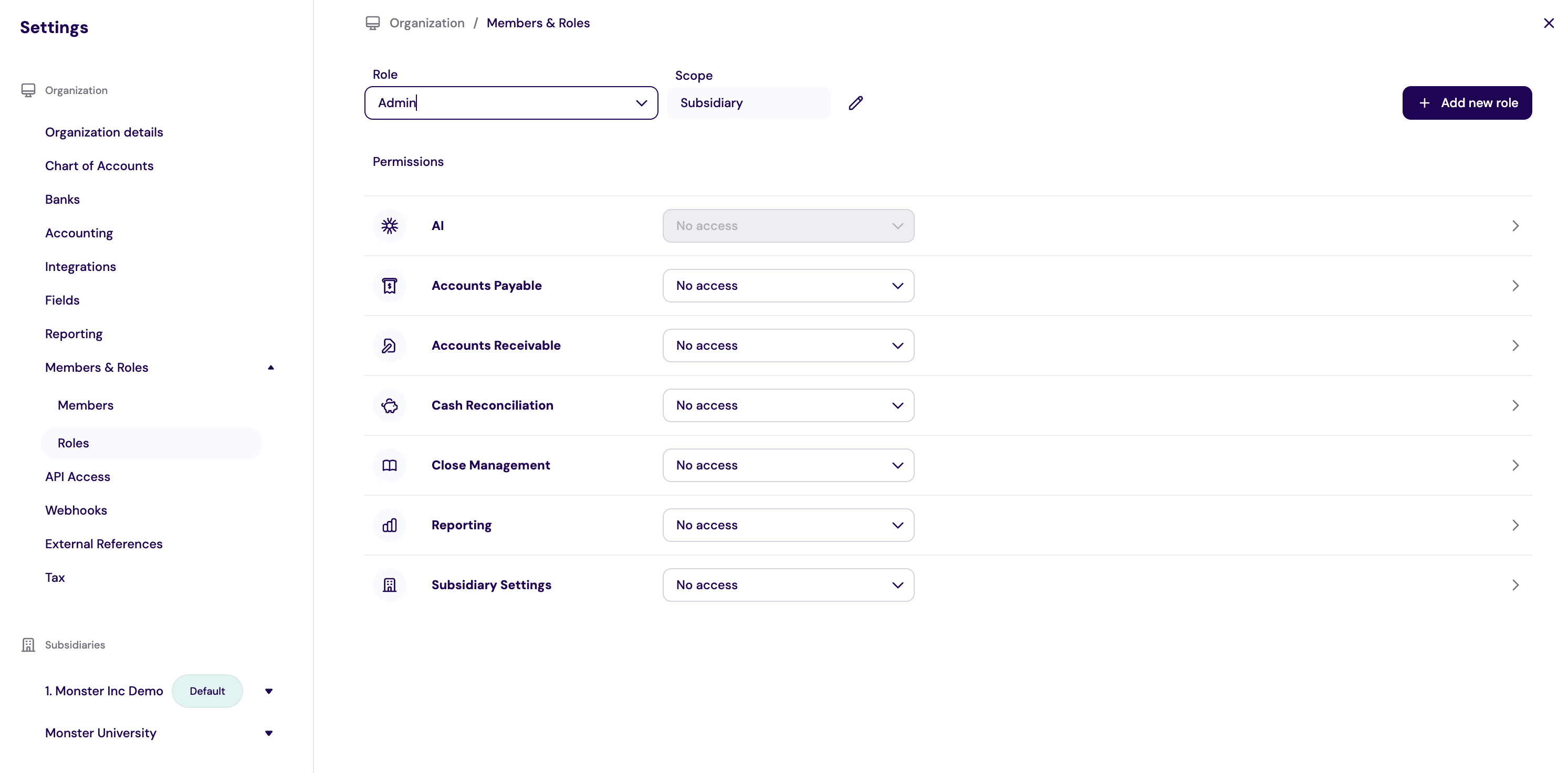Open Accounts Payable access level dropdown
Viewport: 1568px width, 773px height.
788,286
